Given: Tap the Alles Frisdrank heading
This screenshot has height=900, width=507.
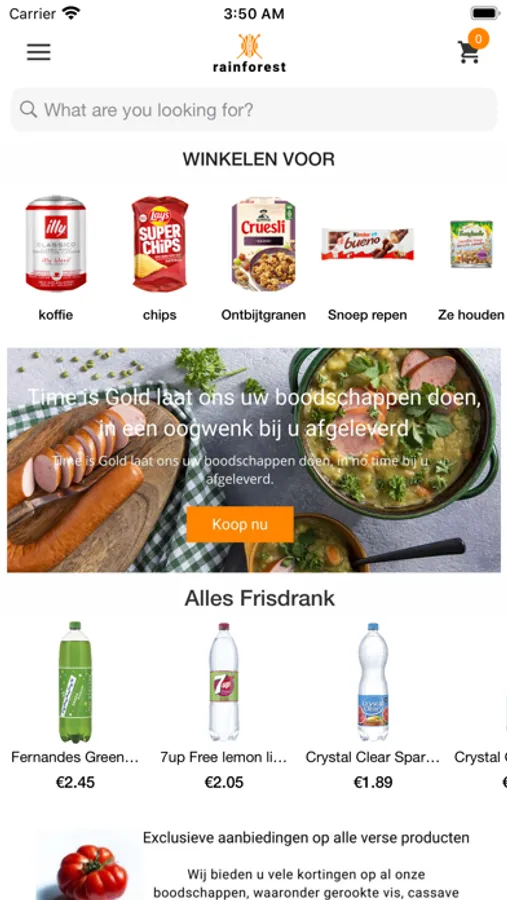Looking at the screenshot, I should tap(260, 598).
